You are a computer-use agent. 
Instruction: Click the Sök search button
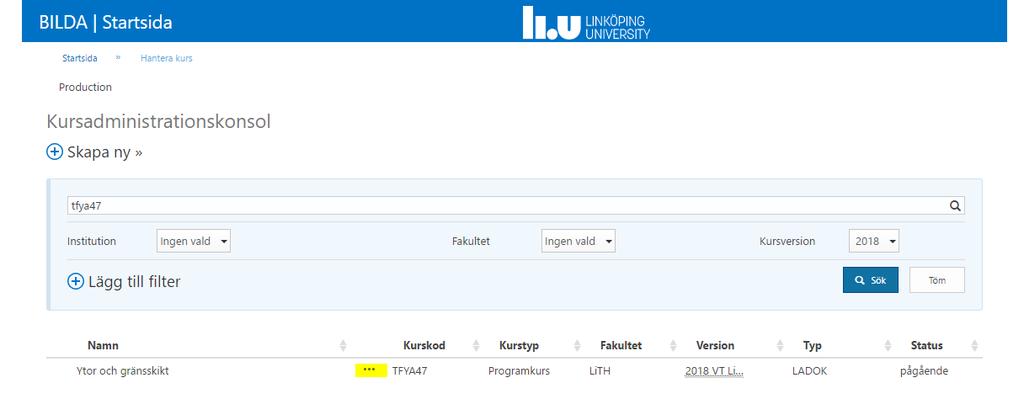pyautogui.click(x=871, y=280)
